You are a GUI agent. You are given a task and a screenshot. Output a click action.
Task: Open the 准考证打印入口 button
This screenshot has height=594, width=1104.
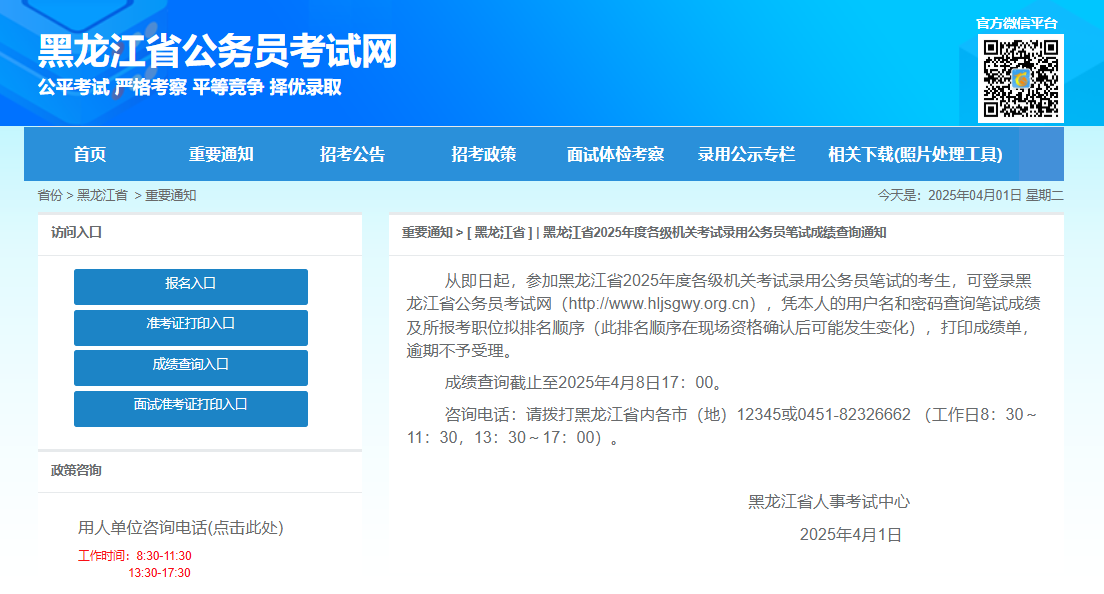tap(191, 327)
